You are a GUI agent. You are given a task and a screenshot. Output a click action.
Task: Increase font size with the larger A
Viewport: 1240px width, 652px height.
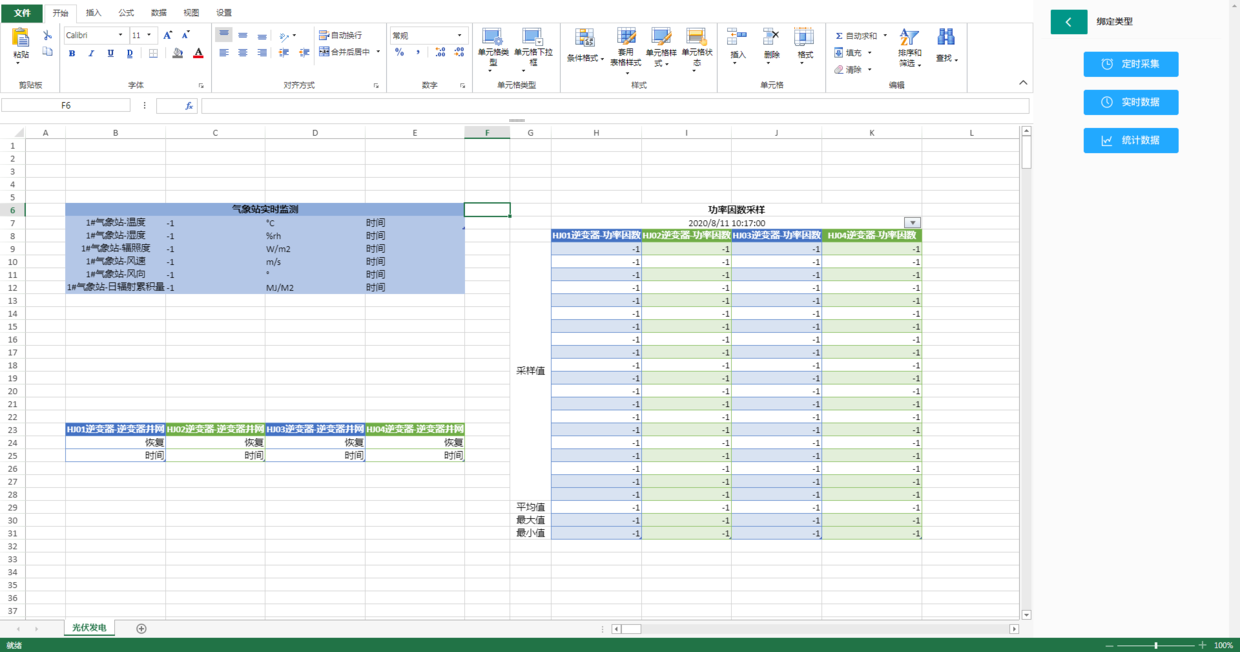pyautogui.click(x=168, y=35)
